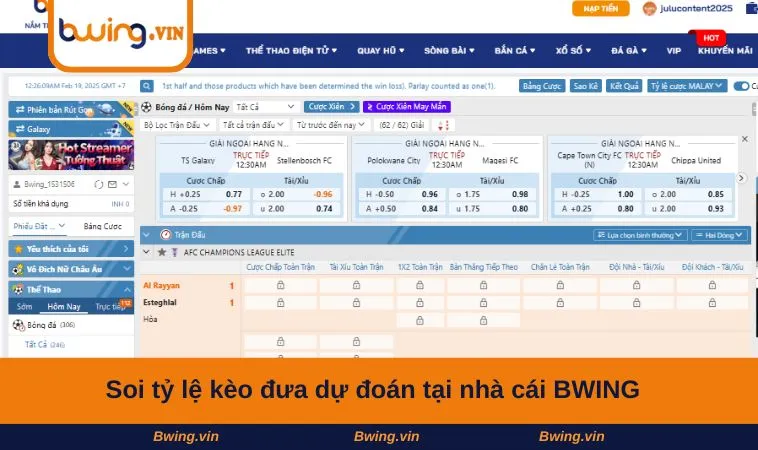Viewport: 758px width, 450px height.
Task: Open THỂ THAO ĐIỆN TỬ menu
Action: 292,51
